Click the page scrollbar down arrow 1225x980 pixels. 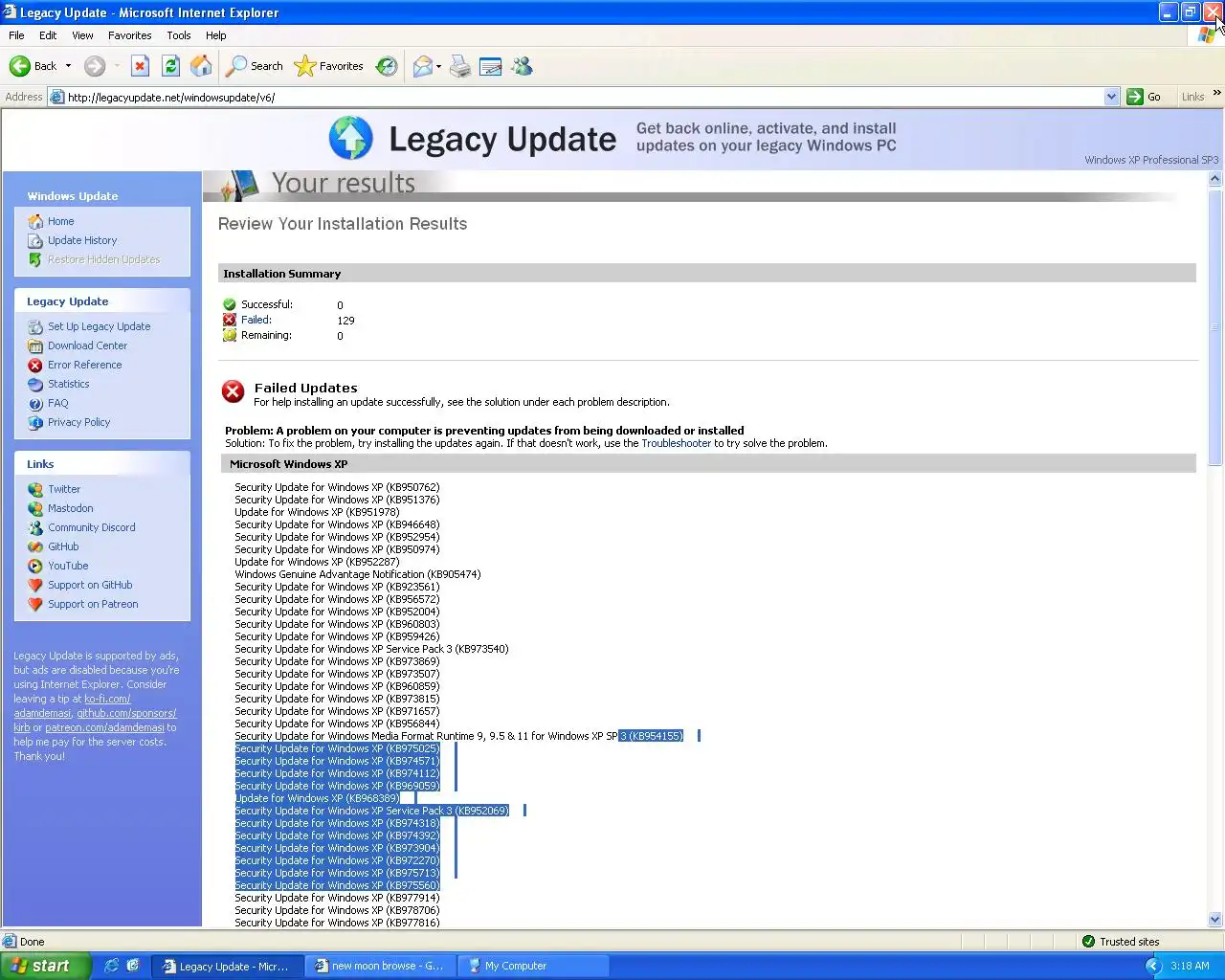point(1215,919)
